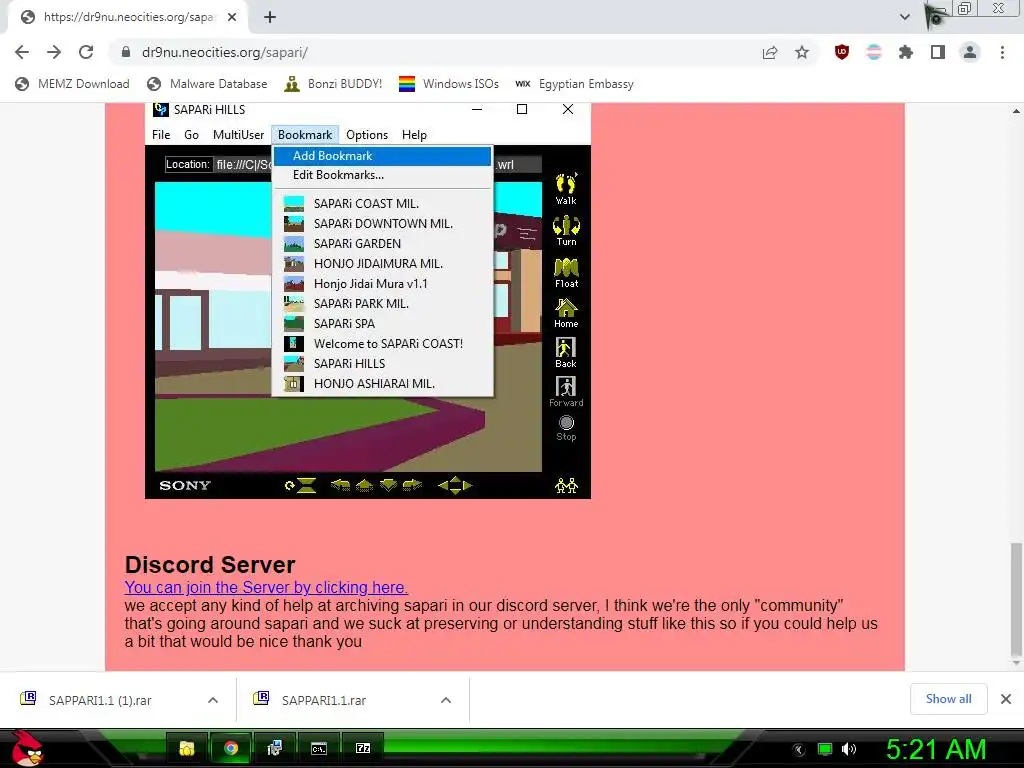Click the Stop loading icon
1024x768 pixels.
point(566,428)
